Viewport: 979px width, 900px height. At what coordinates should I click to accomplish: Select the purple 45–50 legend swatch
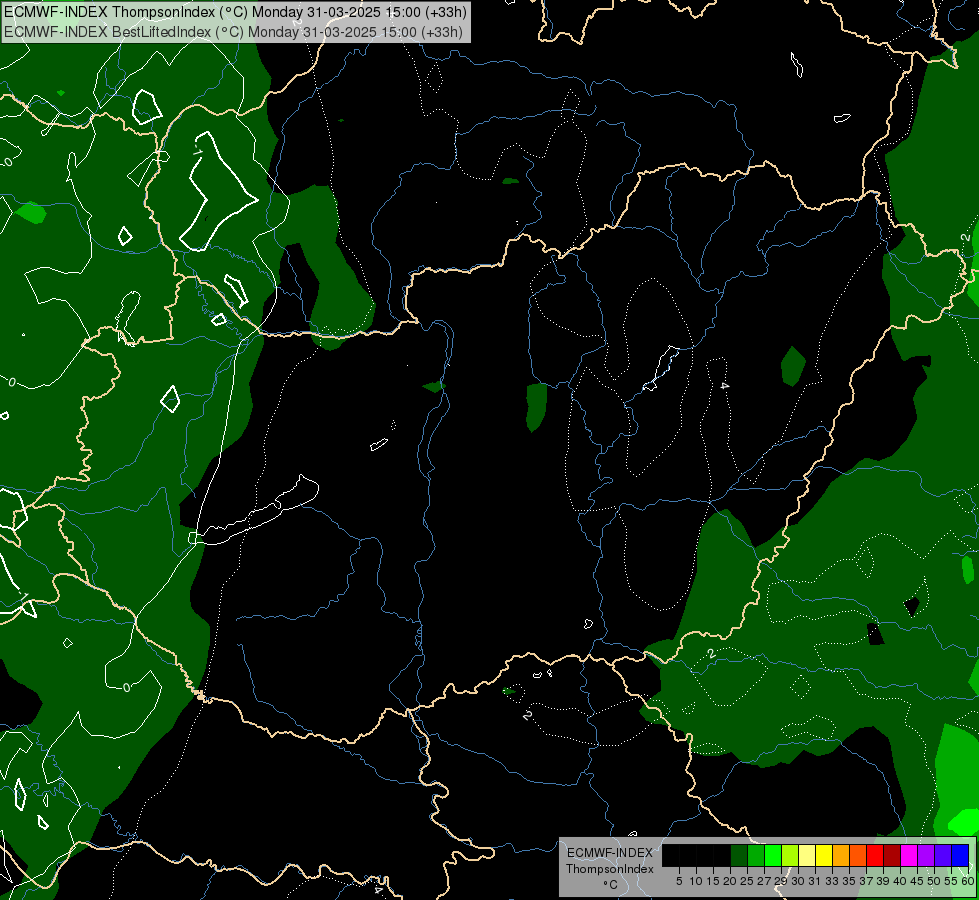(926, 855)
